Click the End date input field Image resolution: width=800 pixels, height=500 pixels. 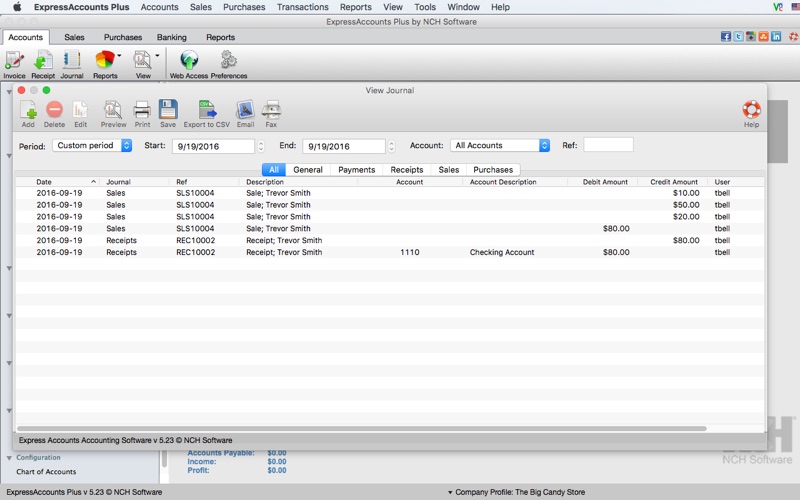tap(343, 146)
